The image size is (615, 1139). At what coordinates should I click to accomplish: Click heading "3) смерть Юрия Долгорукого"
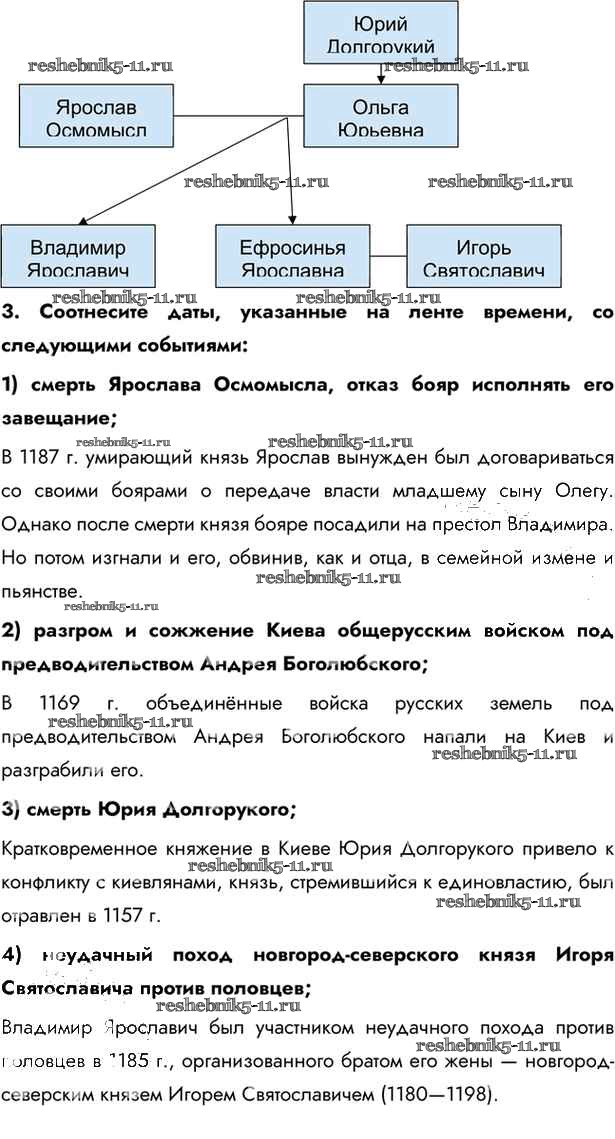[149, 808]
